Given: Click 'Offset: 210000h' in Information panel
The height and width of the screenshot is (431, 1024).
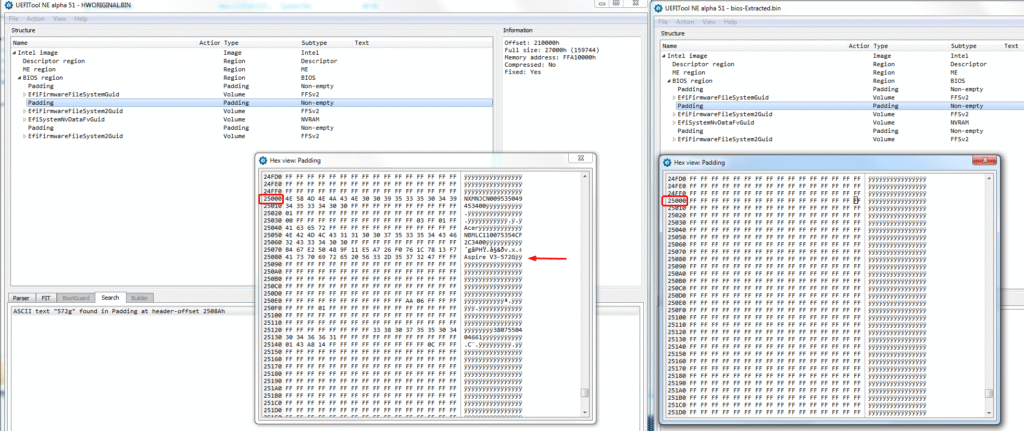Looking at the screenshot, I should (x=530, y=42).
